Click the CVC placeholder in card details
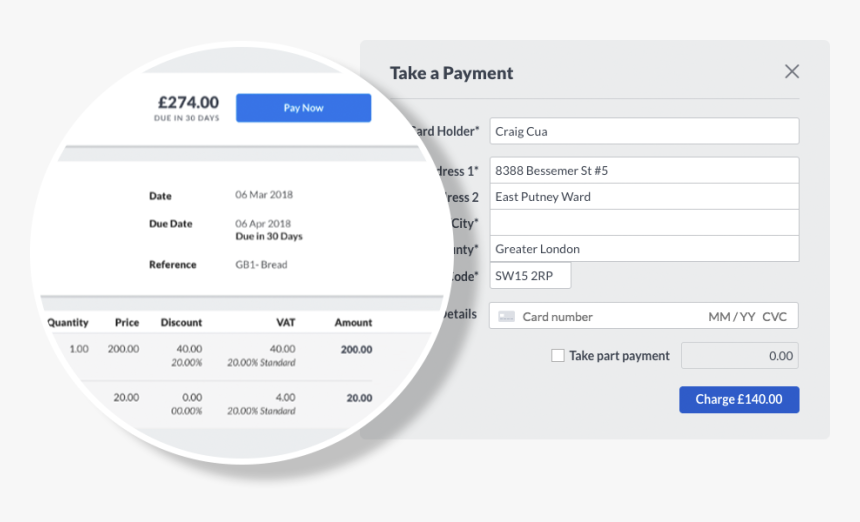This screenshot has height=522, width=860. pos(774,317)
